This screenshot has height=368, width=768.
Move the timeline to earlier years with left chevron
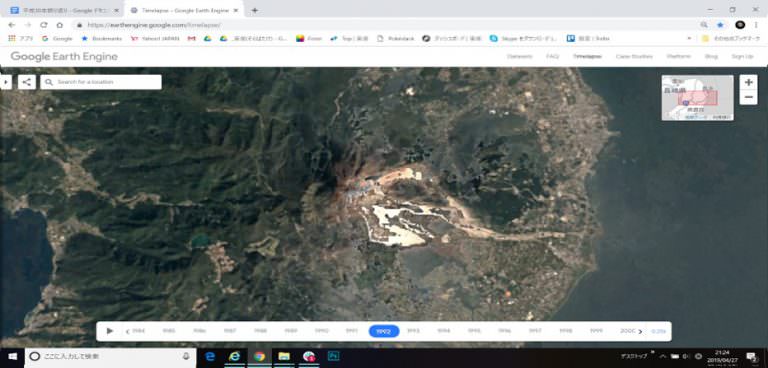(128, 332)
